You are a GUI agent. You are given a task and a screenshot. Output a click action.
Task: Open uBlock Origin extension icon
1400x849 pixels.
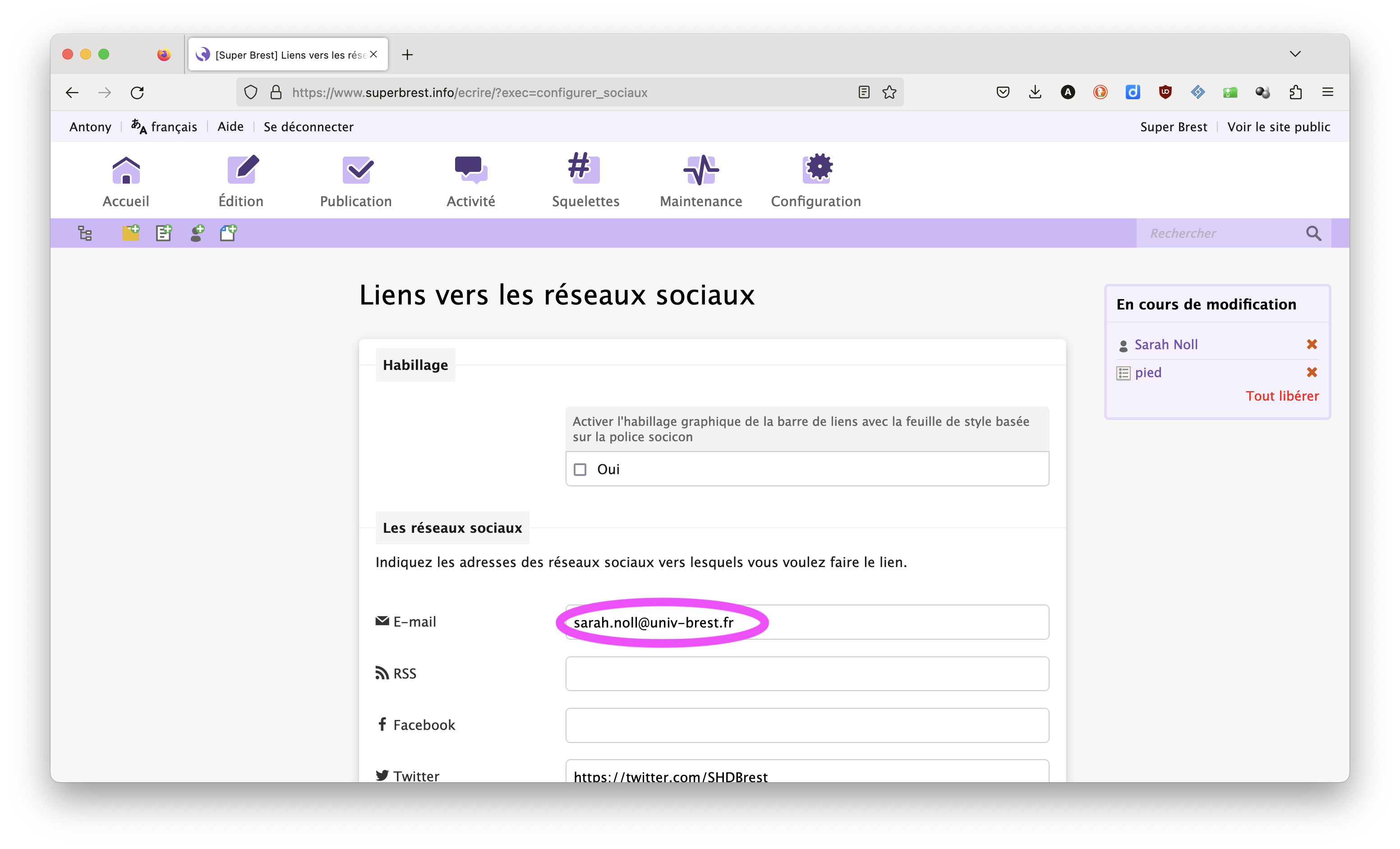click(x=1165, y=92)
